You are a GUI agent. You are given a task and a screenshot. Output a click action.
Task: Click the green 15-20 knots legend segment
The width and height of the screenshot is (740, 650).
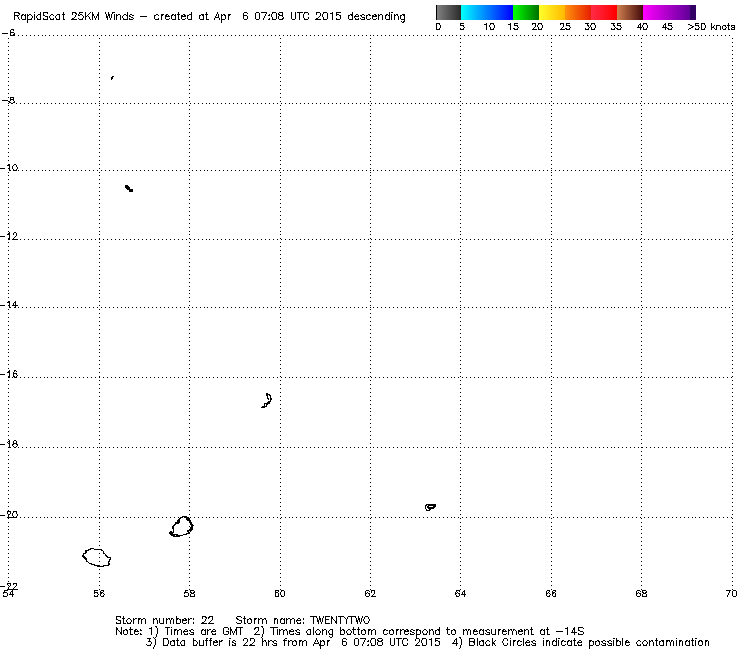pos(526,12)
